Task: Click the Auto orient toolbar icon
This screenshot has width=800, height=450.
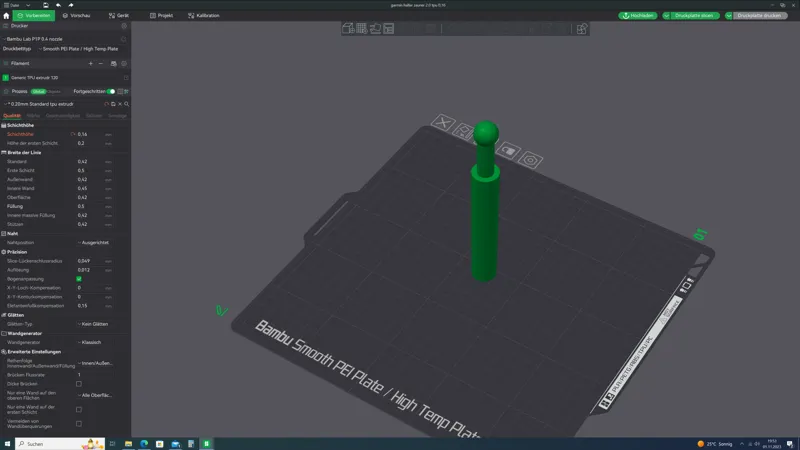Action: click(x=375, y=29)
